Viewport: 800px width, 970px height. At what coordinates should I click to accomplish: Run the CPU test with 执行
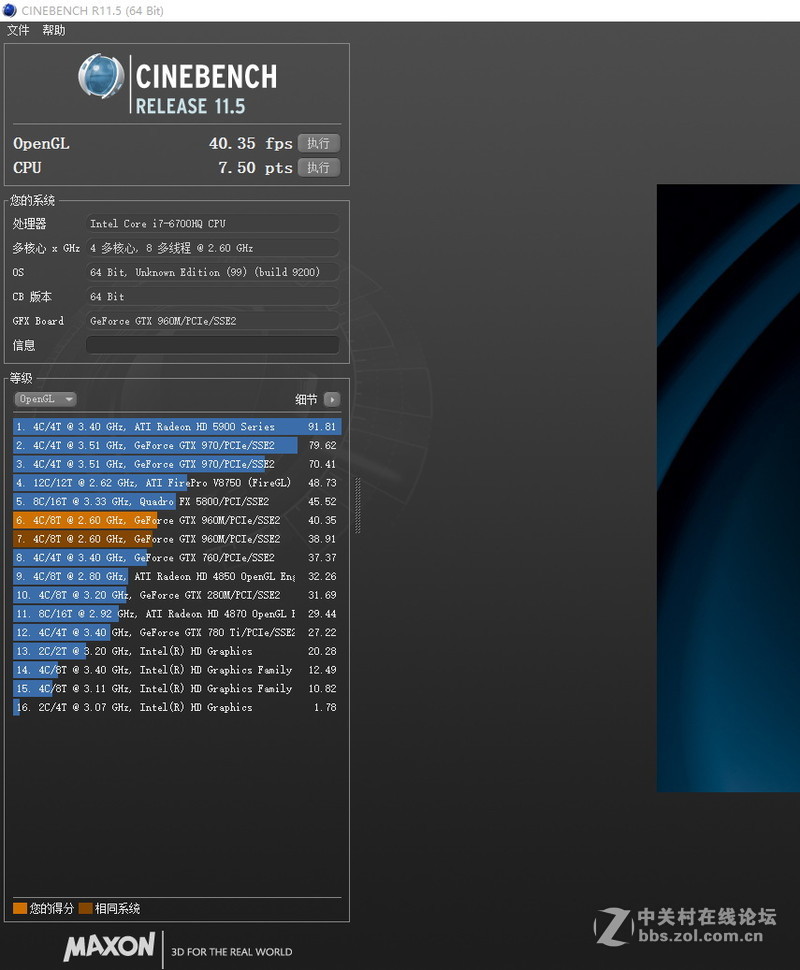coord(318,167)
